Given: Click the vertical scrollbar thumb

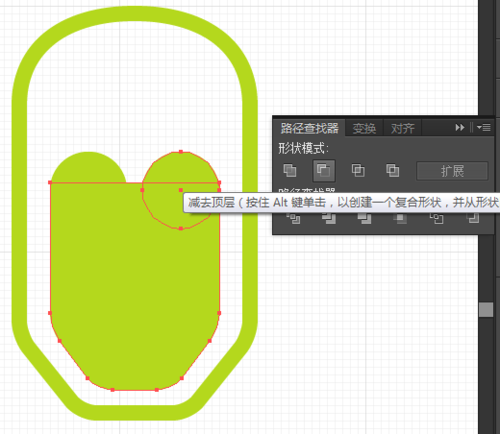Looking at the screenshot, I should click(x=486, y=309).
